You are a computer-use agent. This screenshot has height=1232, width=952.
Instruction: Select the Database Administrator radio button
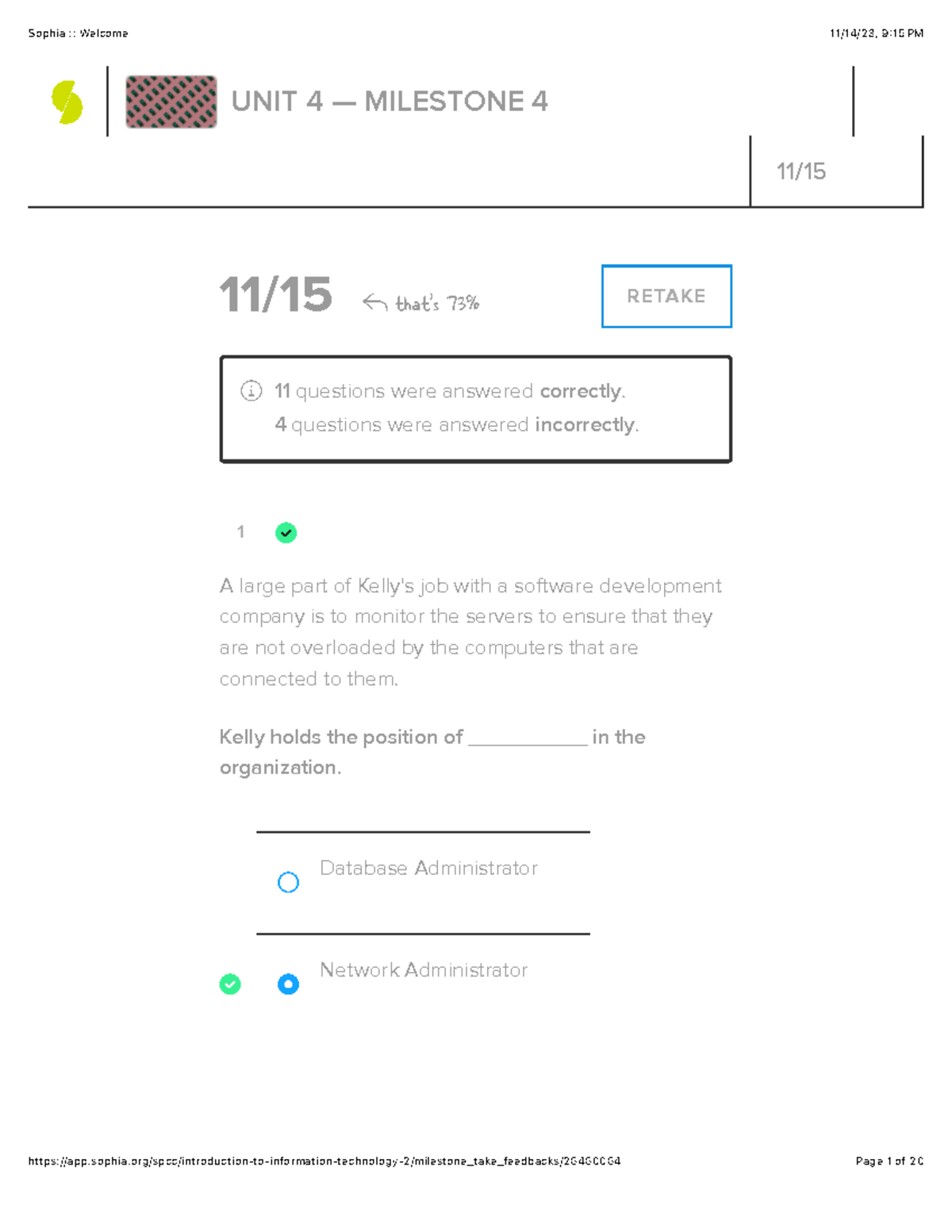click(288, 882)
